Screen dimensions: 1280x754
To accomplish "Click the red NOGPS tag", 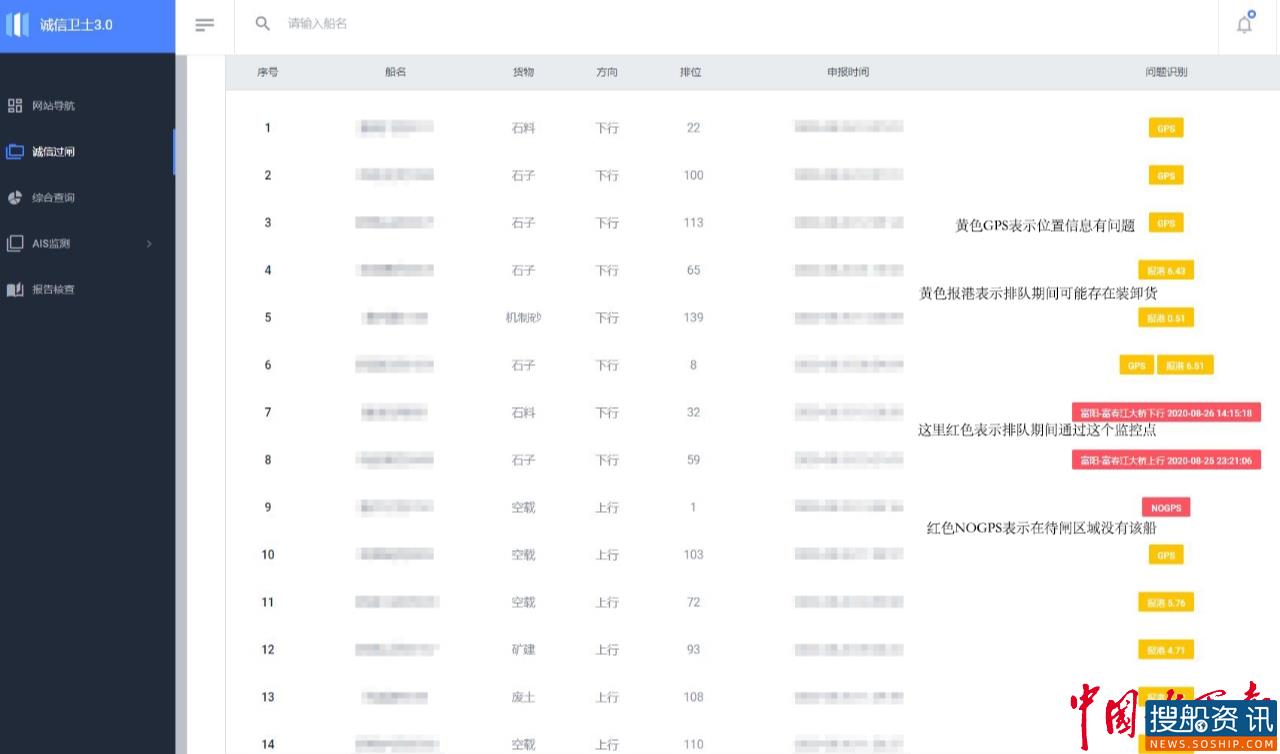I will (1166, 508).
